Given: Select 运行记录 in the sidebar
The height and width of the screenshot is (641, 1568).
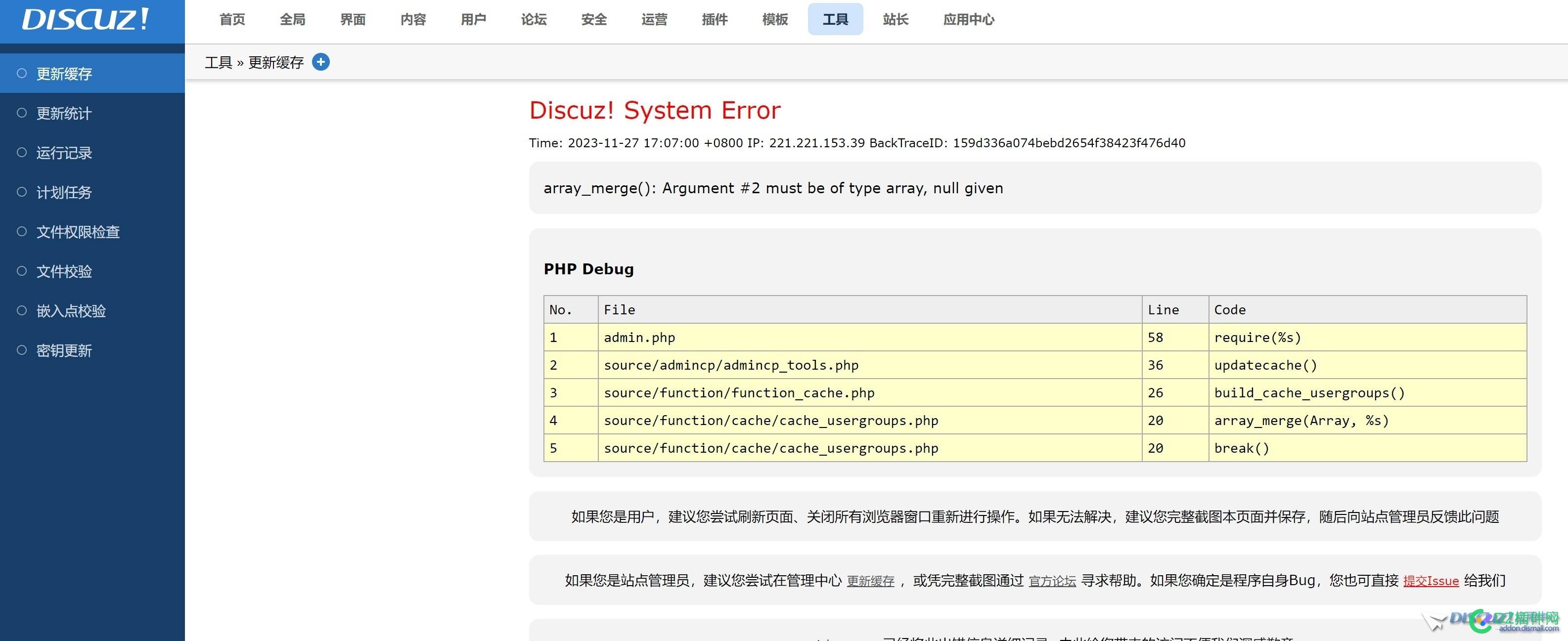Looking at the screenshot, I should click(92, 153).
